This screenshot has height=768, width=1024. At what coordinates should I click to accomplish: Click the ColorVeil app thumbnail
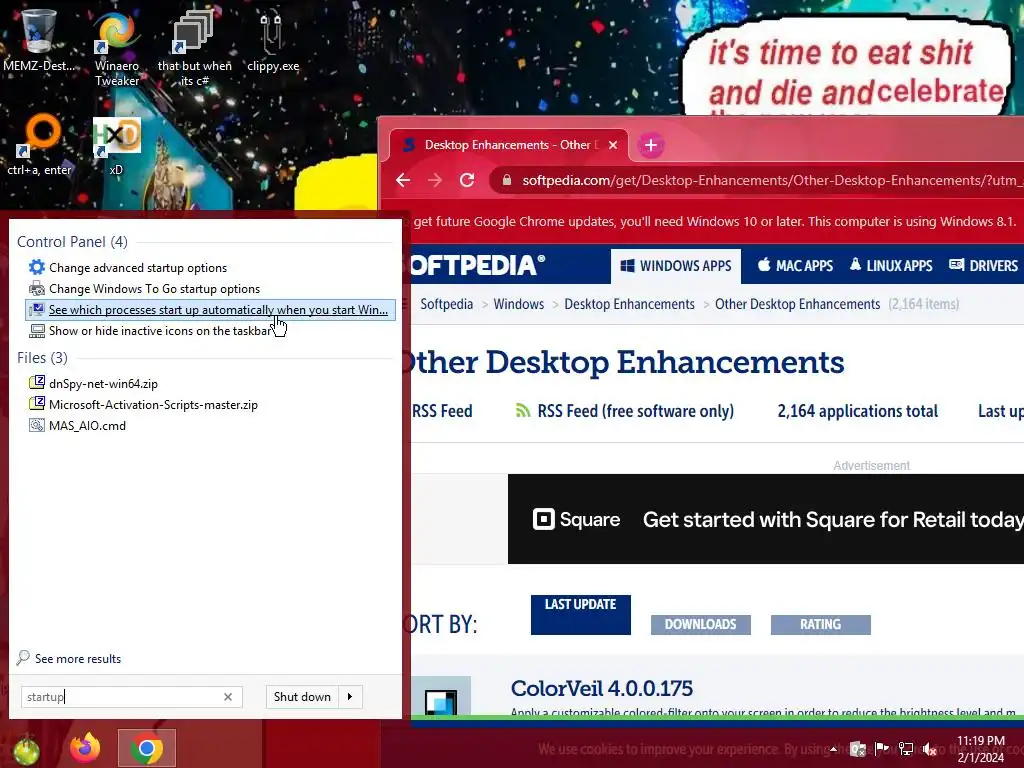[441, 696]
